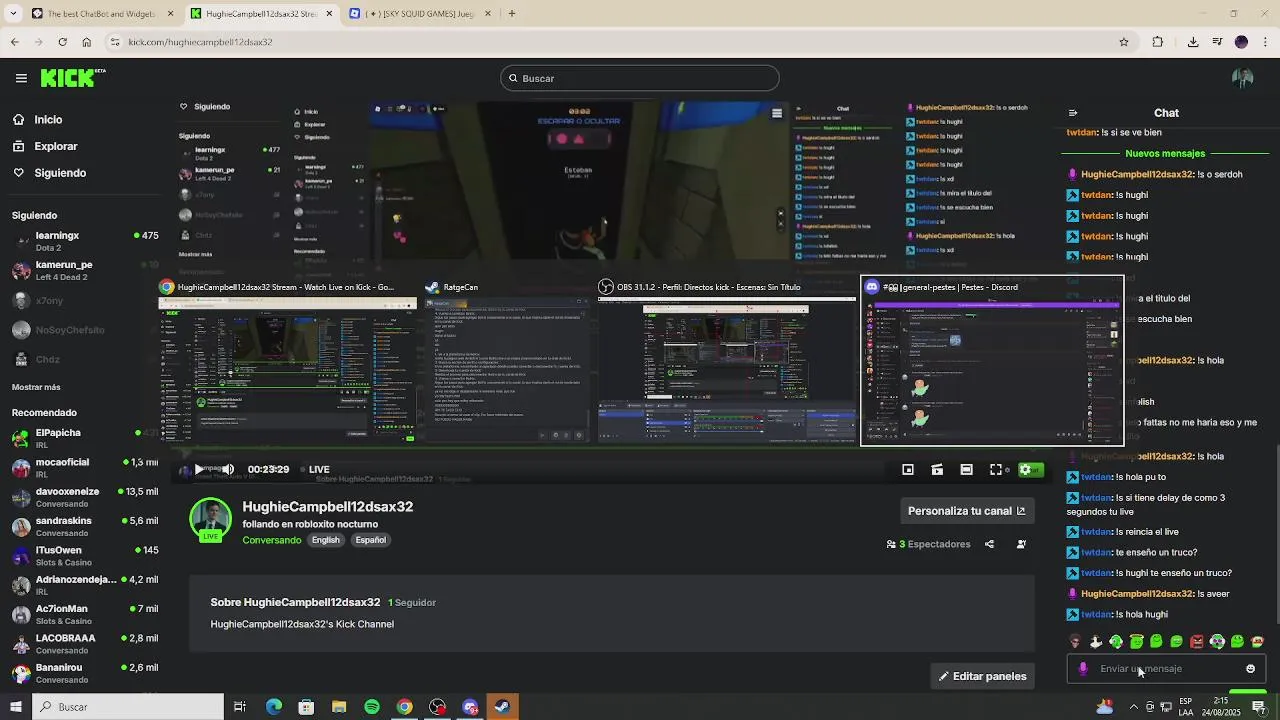
Task: Open player quality settings gear
Action: tap(1025, 469)
